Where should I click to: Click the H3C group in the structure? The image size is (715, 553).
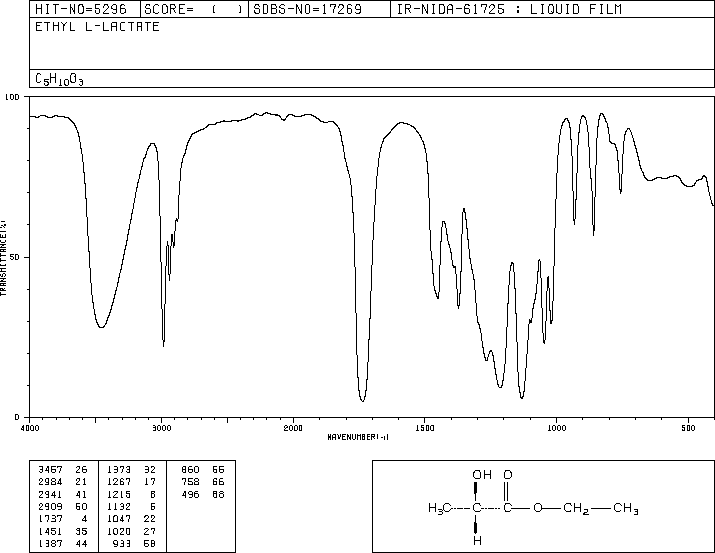[440, 508]
